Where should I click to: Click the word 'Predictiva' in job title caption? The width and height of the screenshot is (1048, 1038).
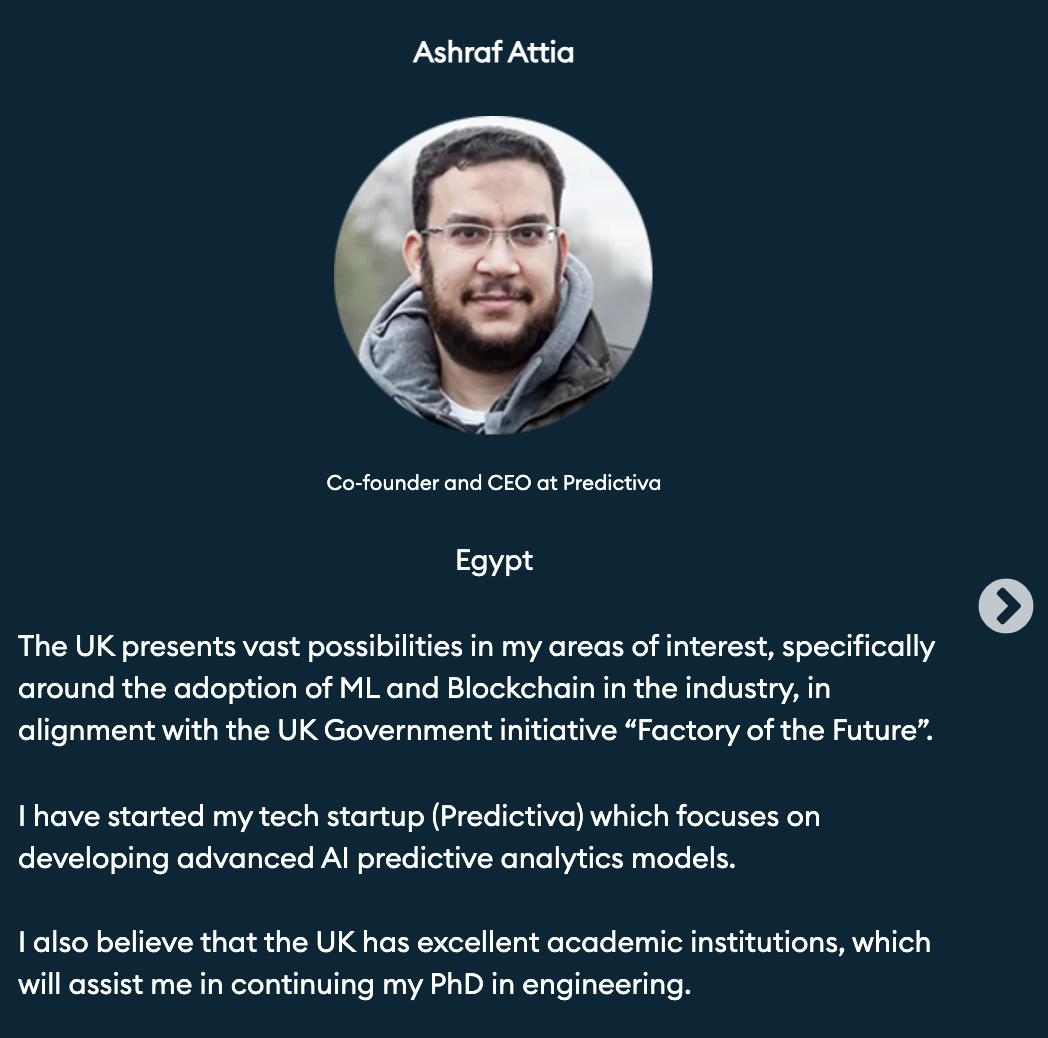[612, 483]
